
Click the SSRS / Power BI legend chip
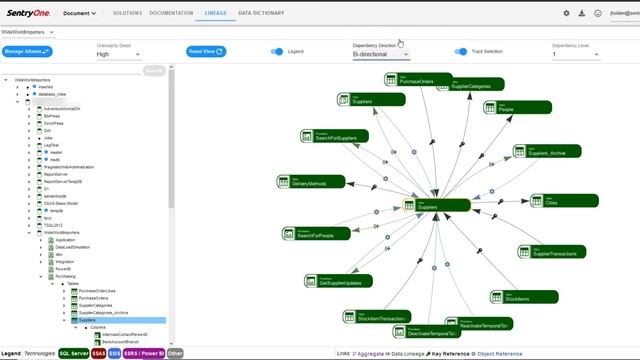point(144,353)
